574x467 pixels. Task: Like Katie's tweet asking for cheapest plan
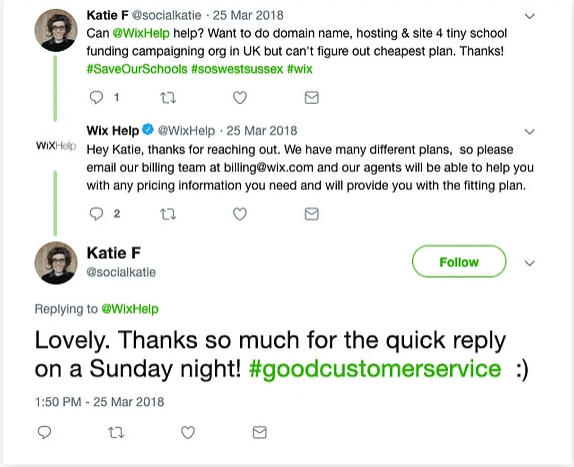coord(240,98)
